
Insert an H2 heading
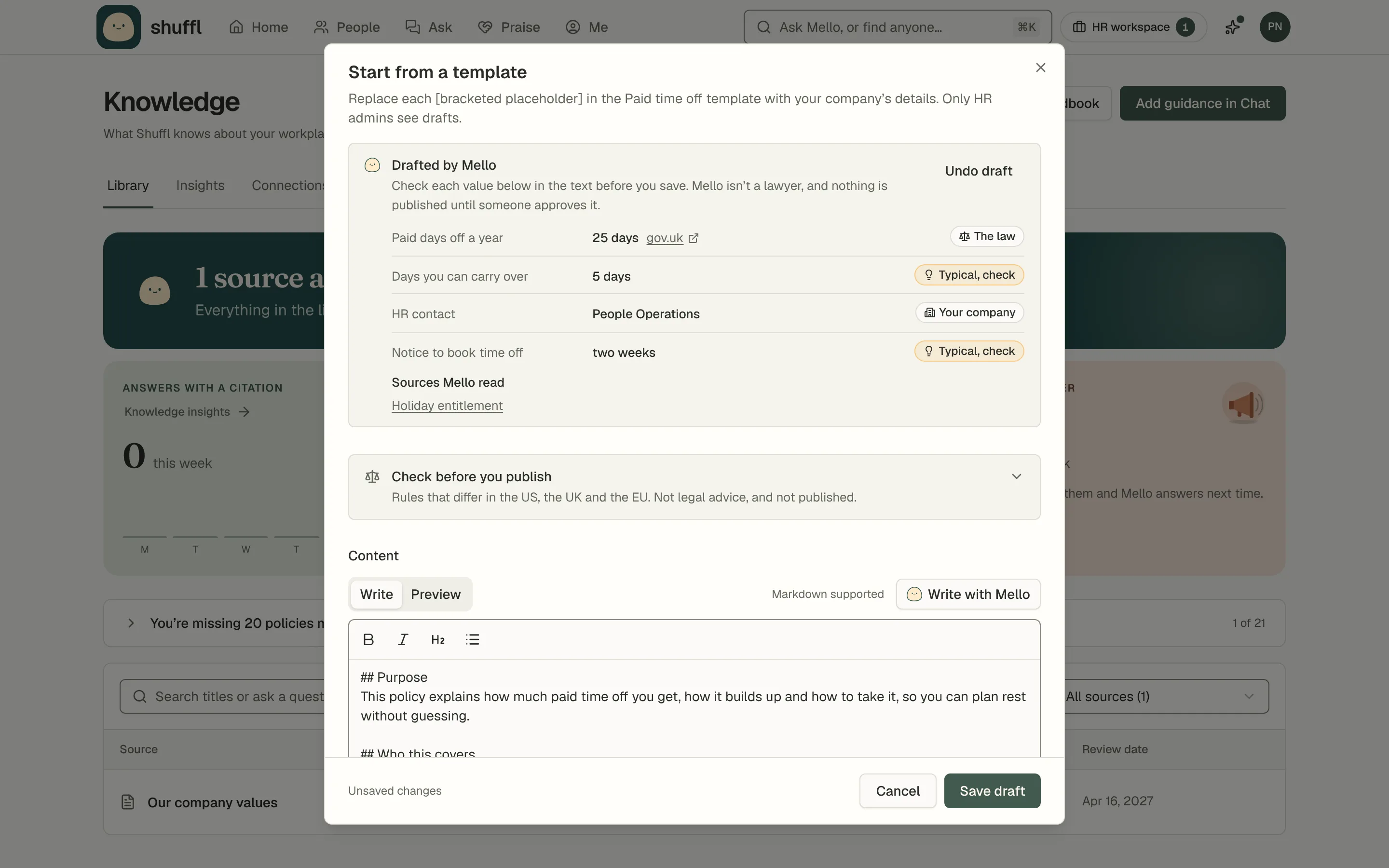(x=438, y=639)
